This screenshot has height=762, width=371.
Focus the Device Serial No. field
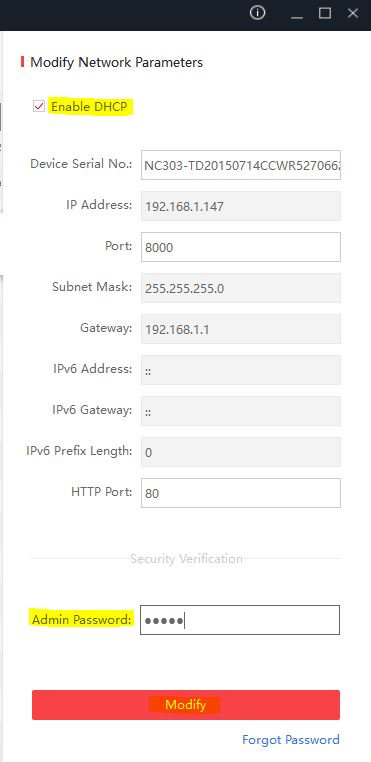pos(241,165)
